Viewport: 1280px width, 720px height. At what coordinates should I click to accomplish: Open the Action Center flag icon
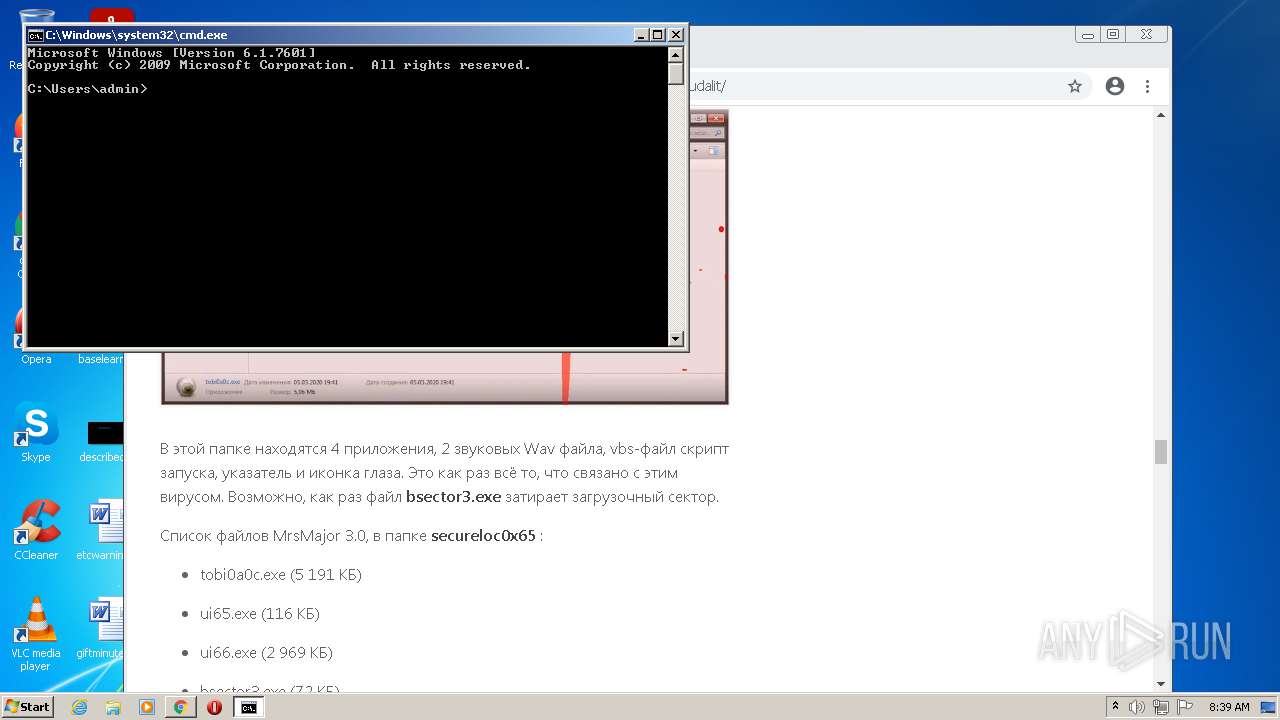click(x=1184, y=707)
